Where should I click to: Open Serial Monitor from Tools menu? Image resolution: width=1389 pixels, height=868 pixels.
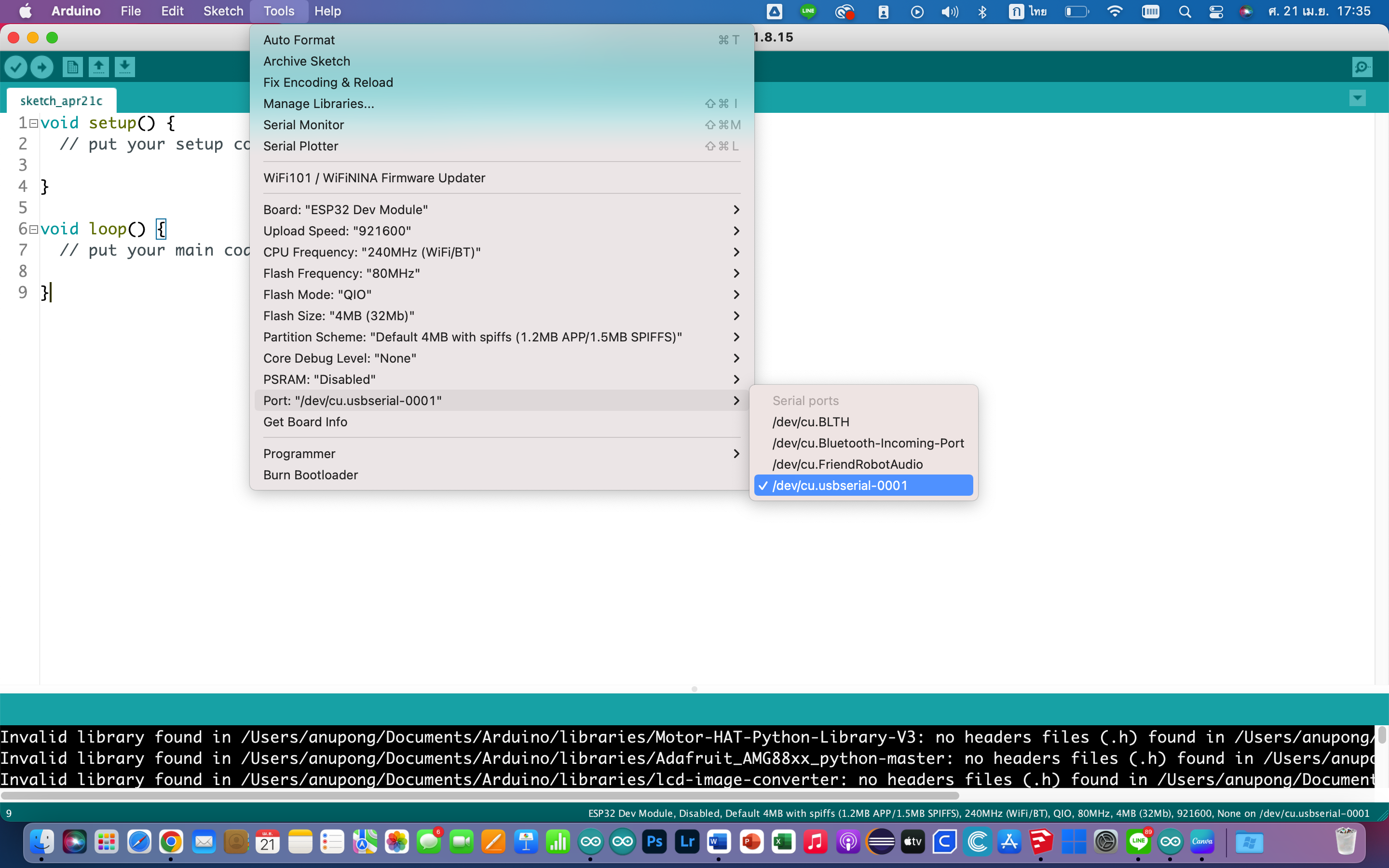pyautogui.click(x=501, y=125)
